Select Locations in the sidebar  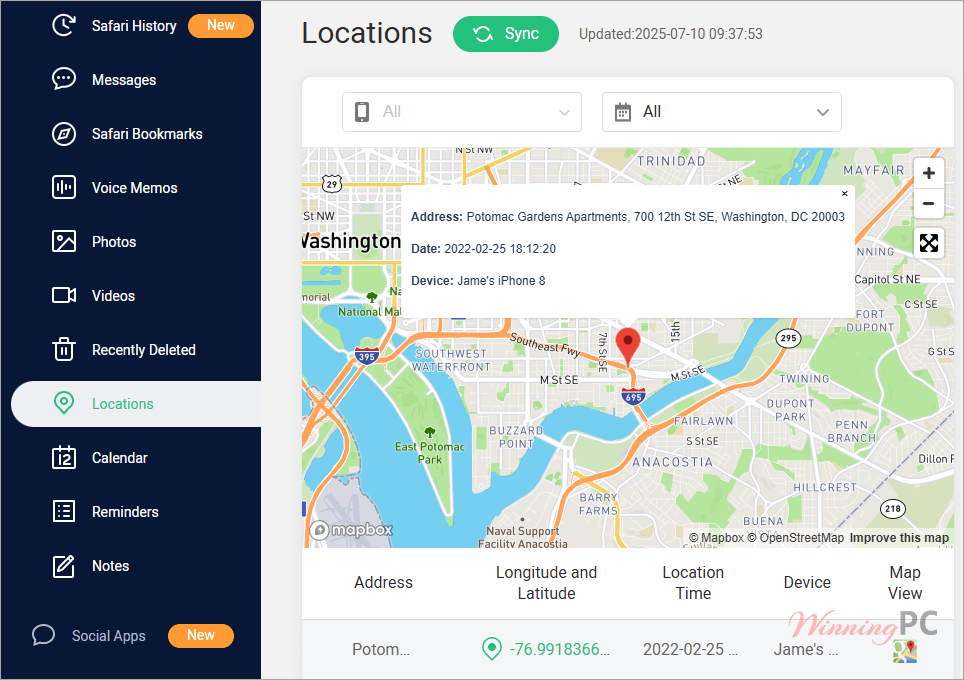[136, 404]
